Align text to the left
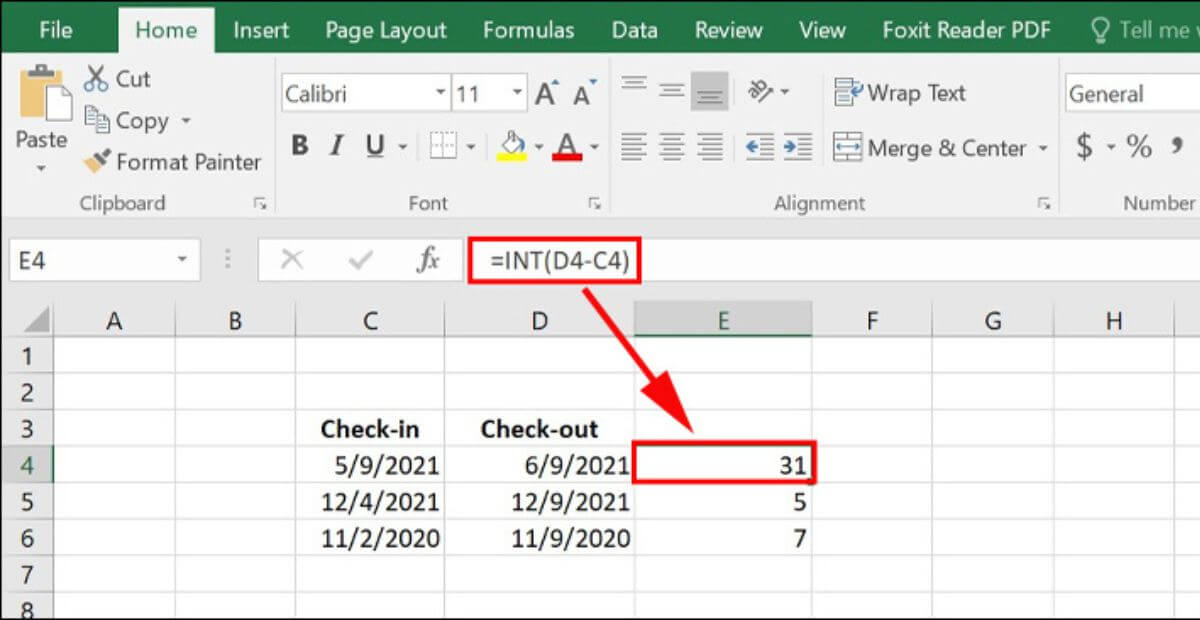The width and height of the screenshot is (1200, 620). 633,147
